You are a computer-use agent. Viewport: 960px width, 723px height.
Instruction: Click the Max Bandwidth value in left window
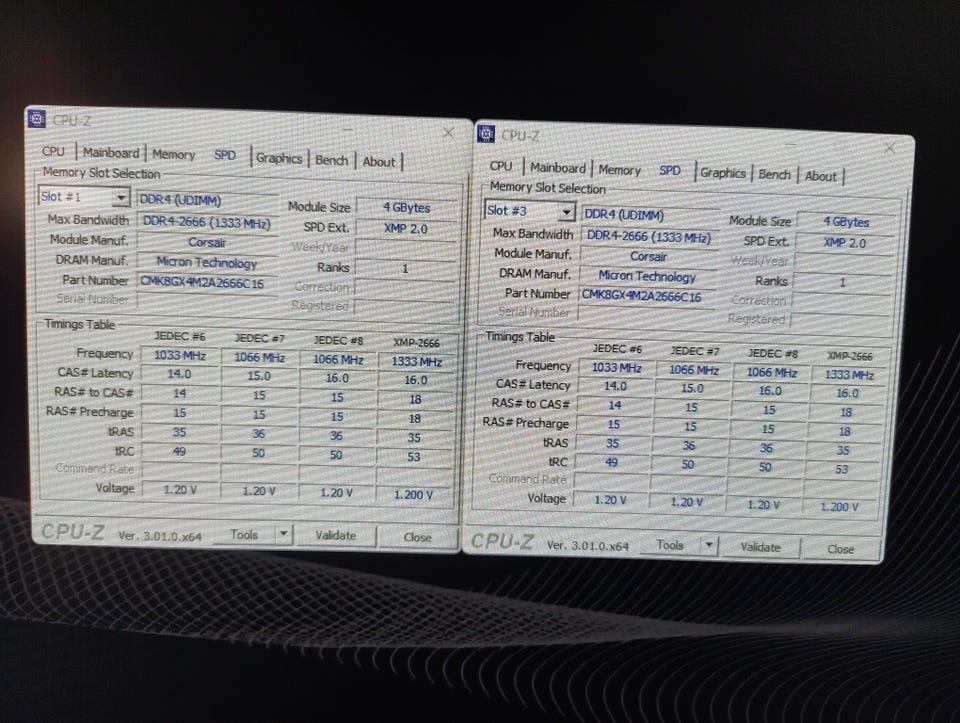point(207,223)
